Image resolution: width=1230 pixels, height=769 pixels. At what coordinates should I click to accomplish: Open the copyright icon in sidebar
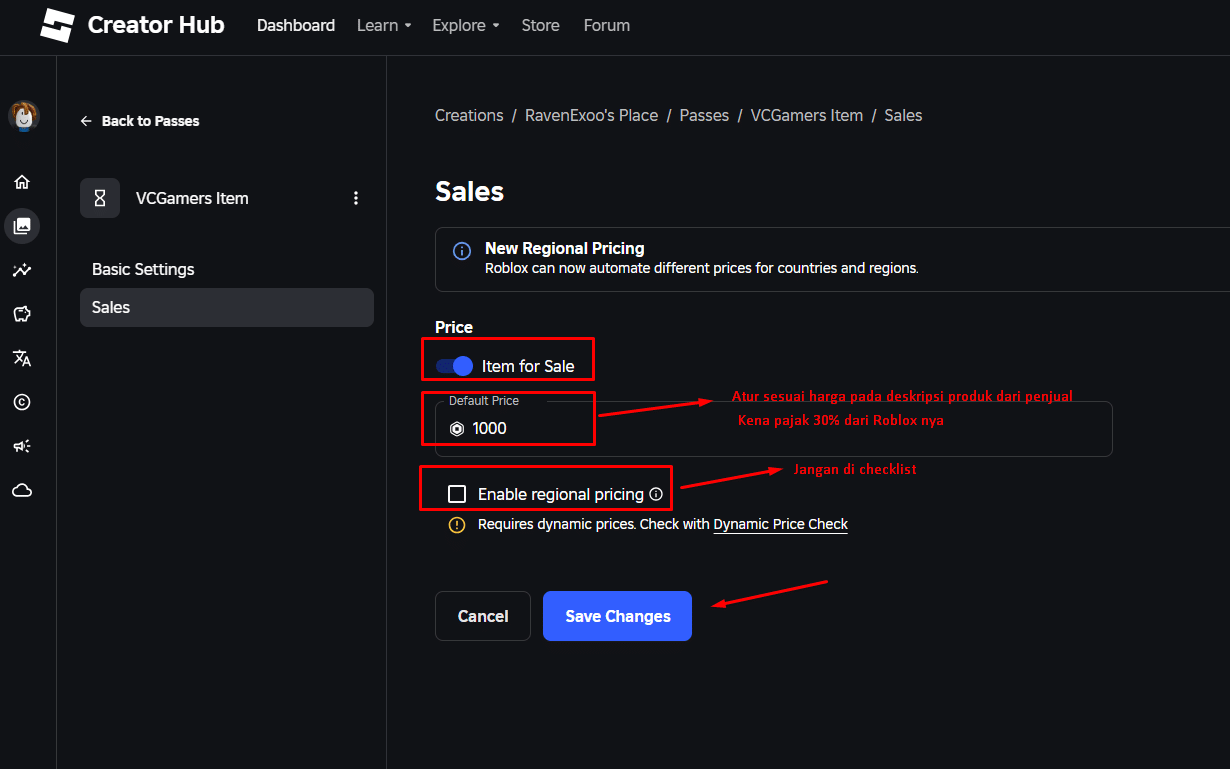[22, 402]
